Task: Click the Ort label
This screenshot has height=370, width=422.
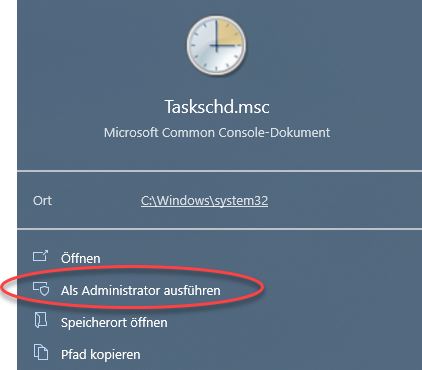Action: point(42,201)
